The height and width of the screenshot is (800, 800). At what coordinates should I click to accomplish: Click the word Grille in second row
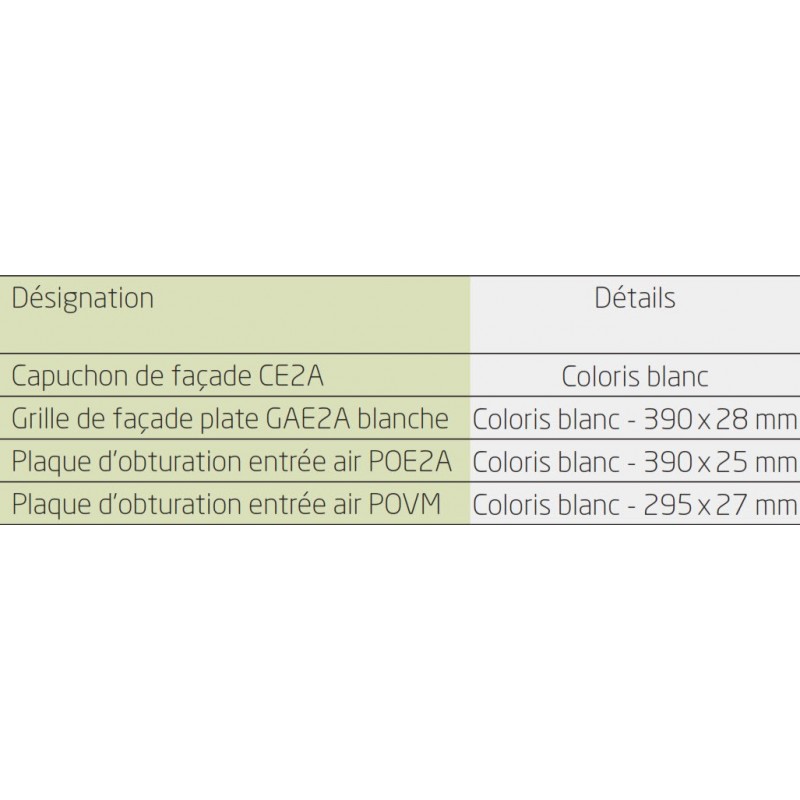(40, 419)
